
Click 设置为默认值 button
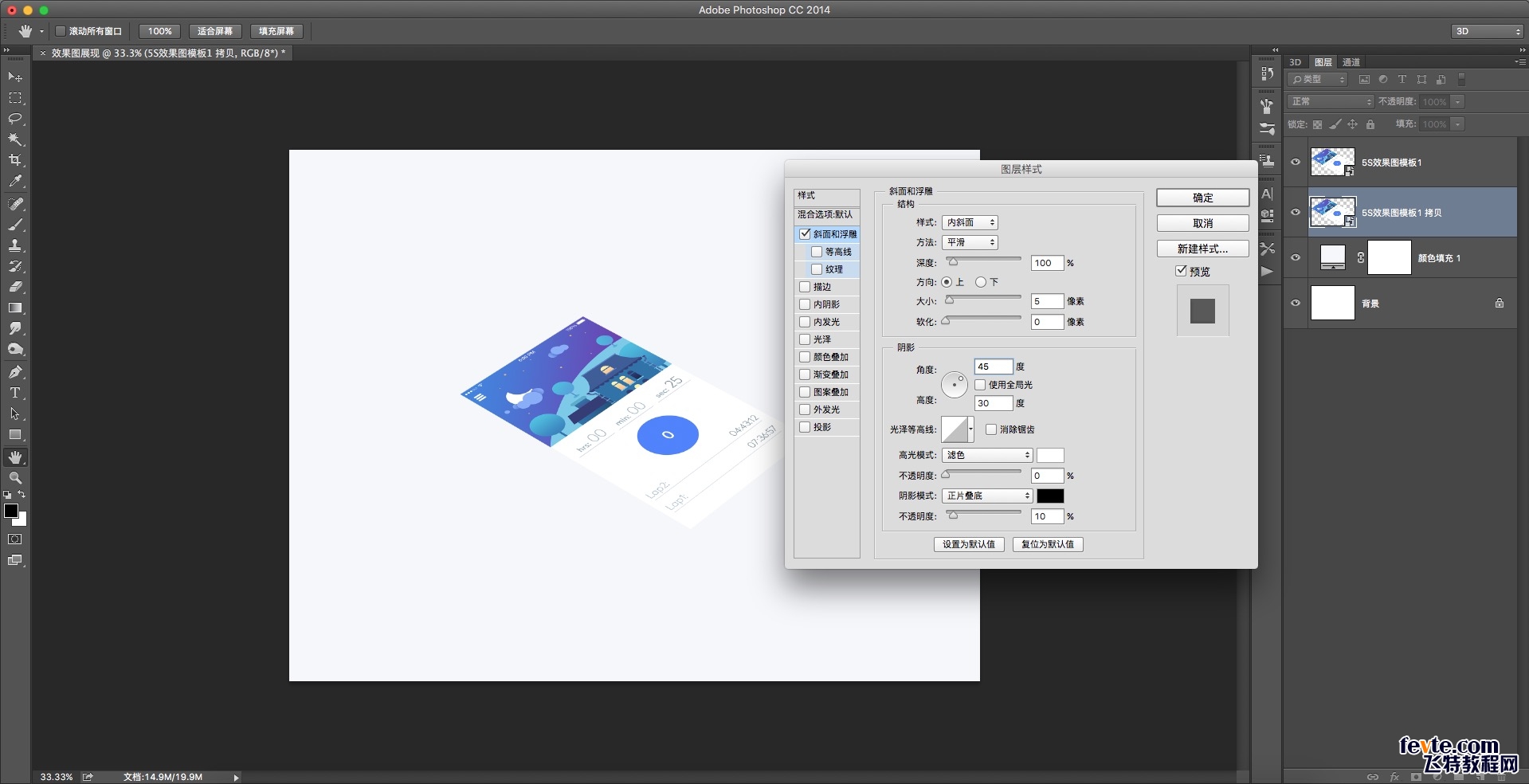[x=969, y=544]
